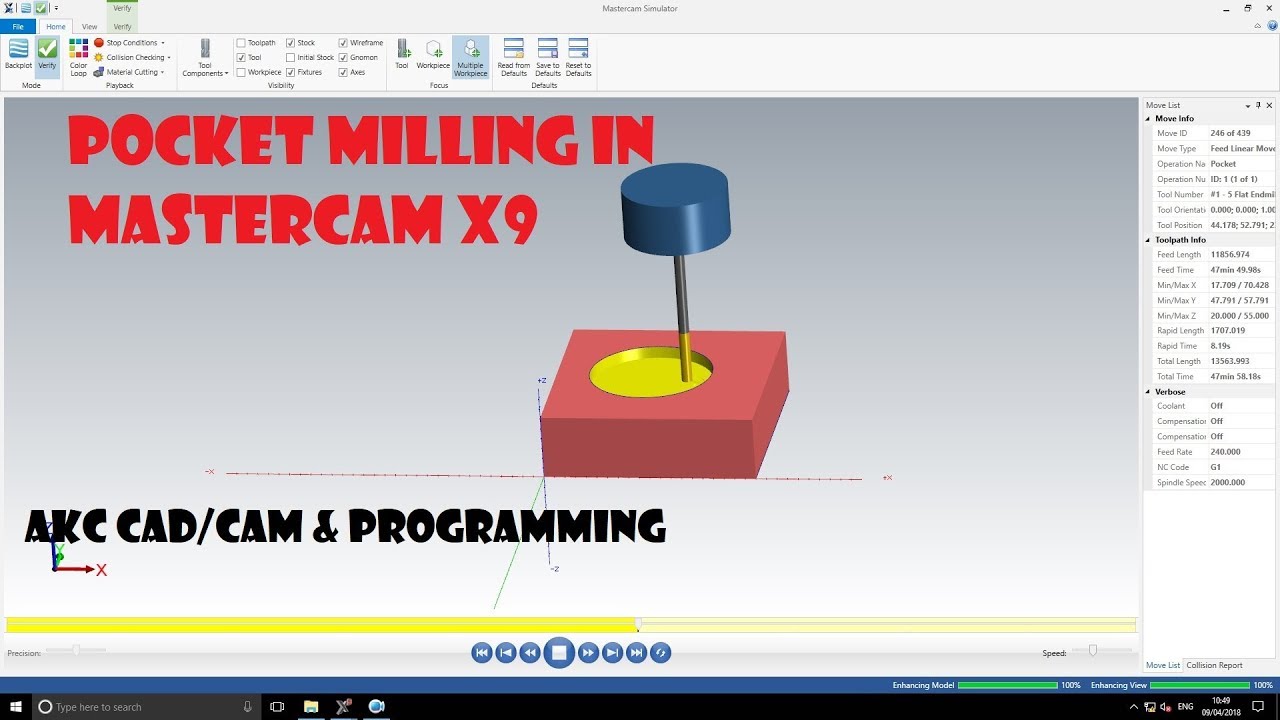The image size is (1280, 720).
Task: Open Windows Task View on the taskbar
Action: click(x=278, y=707)
